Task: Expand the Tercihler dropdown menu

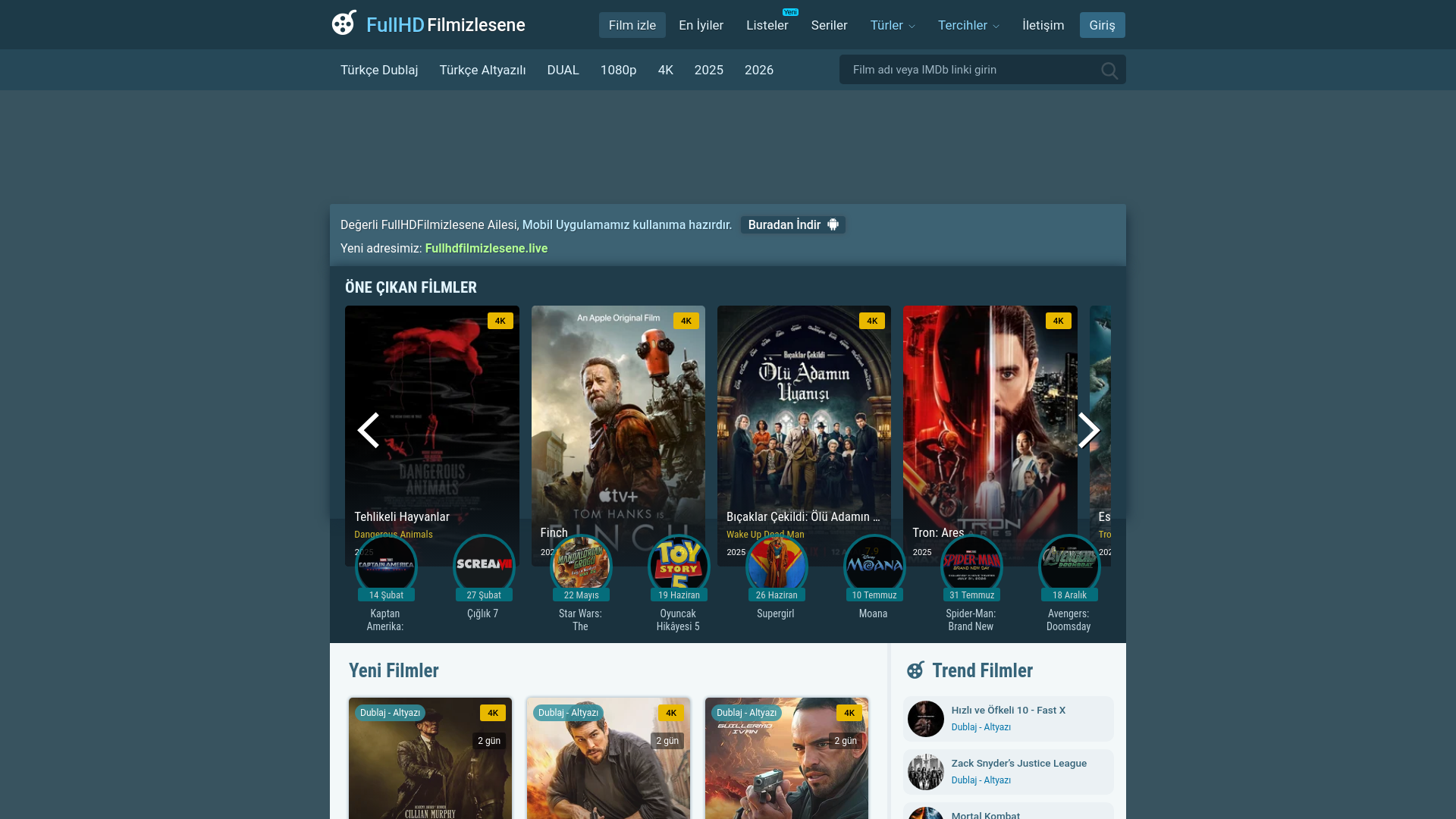Action: point(968,25)
